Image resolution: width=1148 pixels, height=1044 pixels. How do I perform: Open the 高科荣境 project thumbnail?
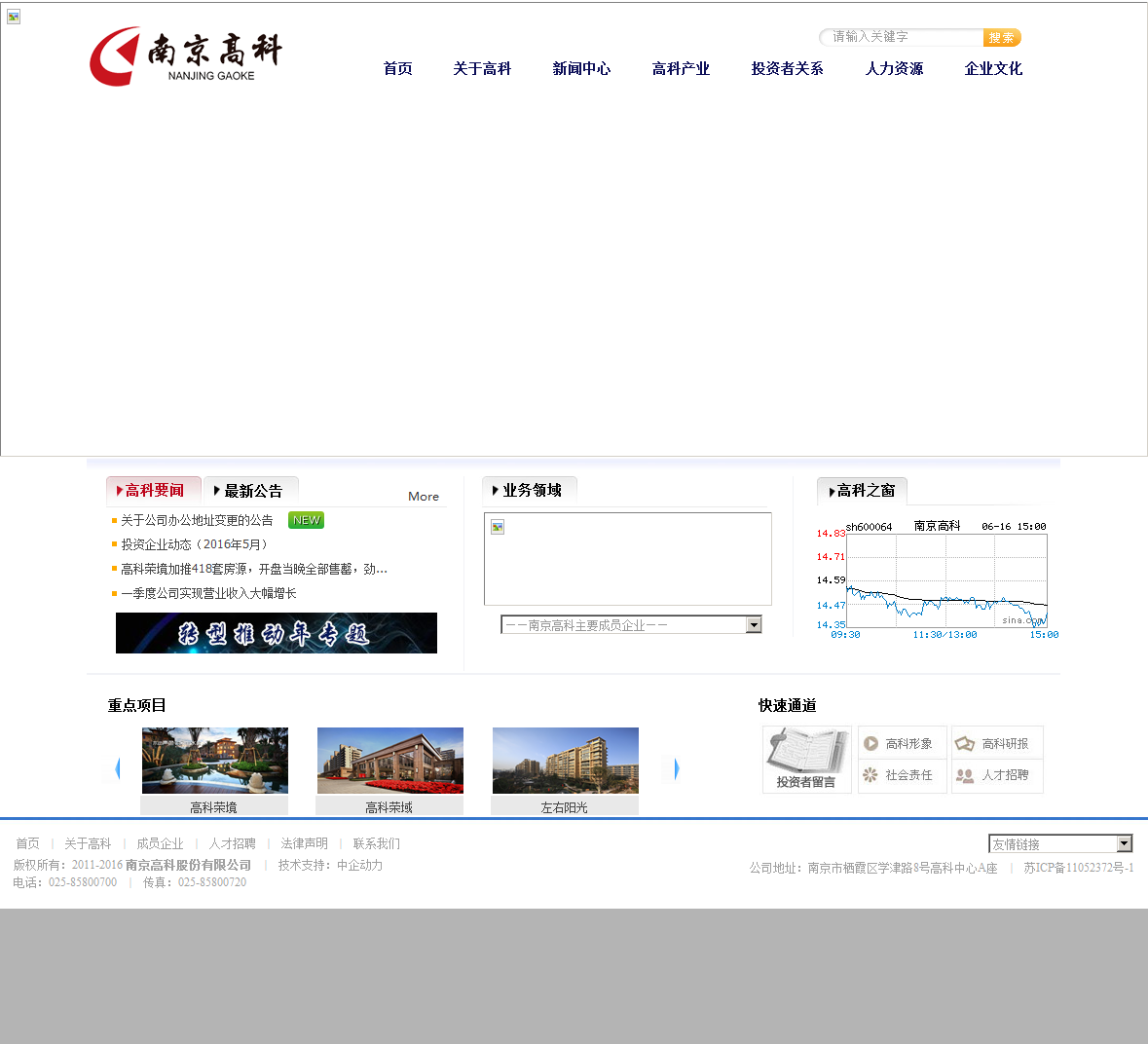tap(214, 760)
